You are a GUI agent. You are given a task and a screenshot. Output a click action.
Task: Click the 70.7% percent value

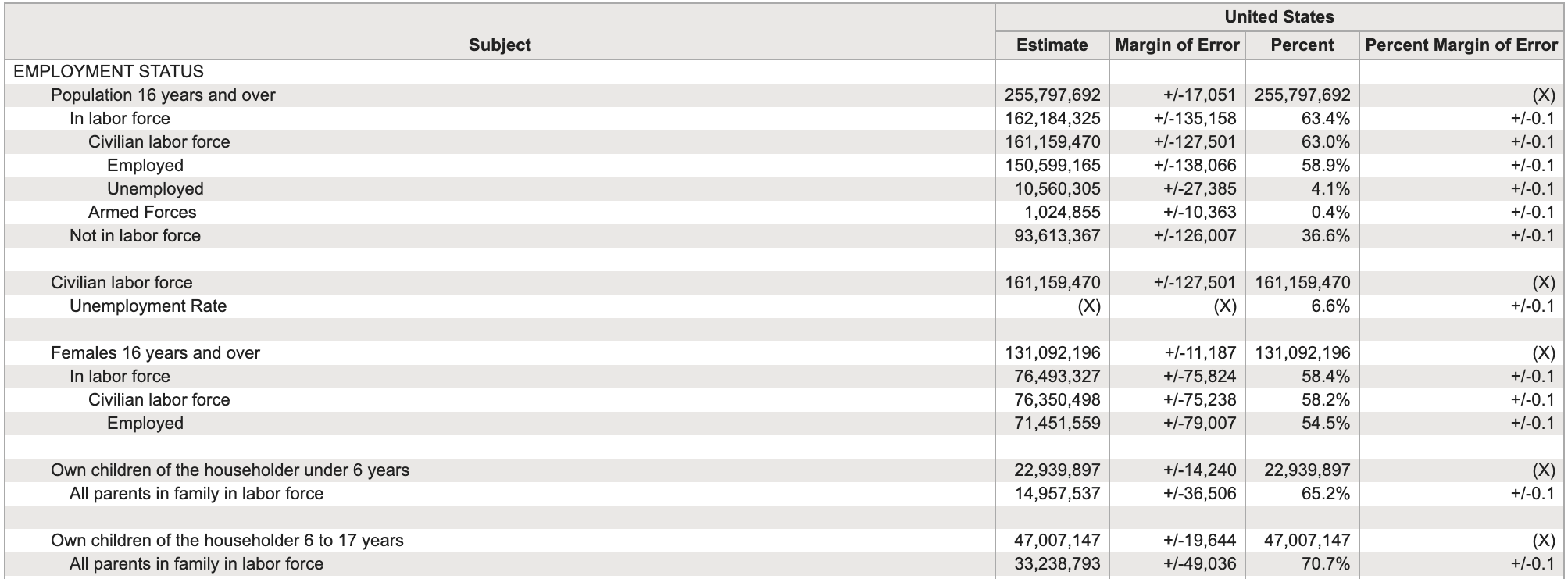click(x=1325, y=563)
